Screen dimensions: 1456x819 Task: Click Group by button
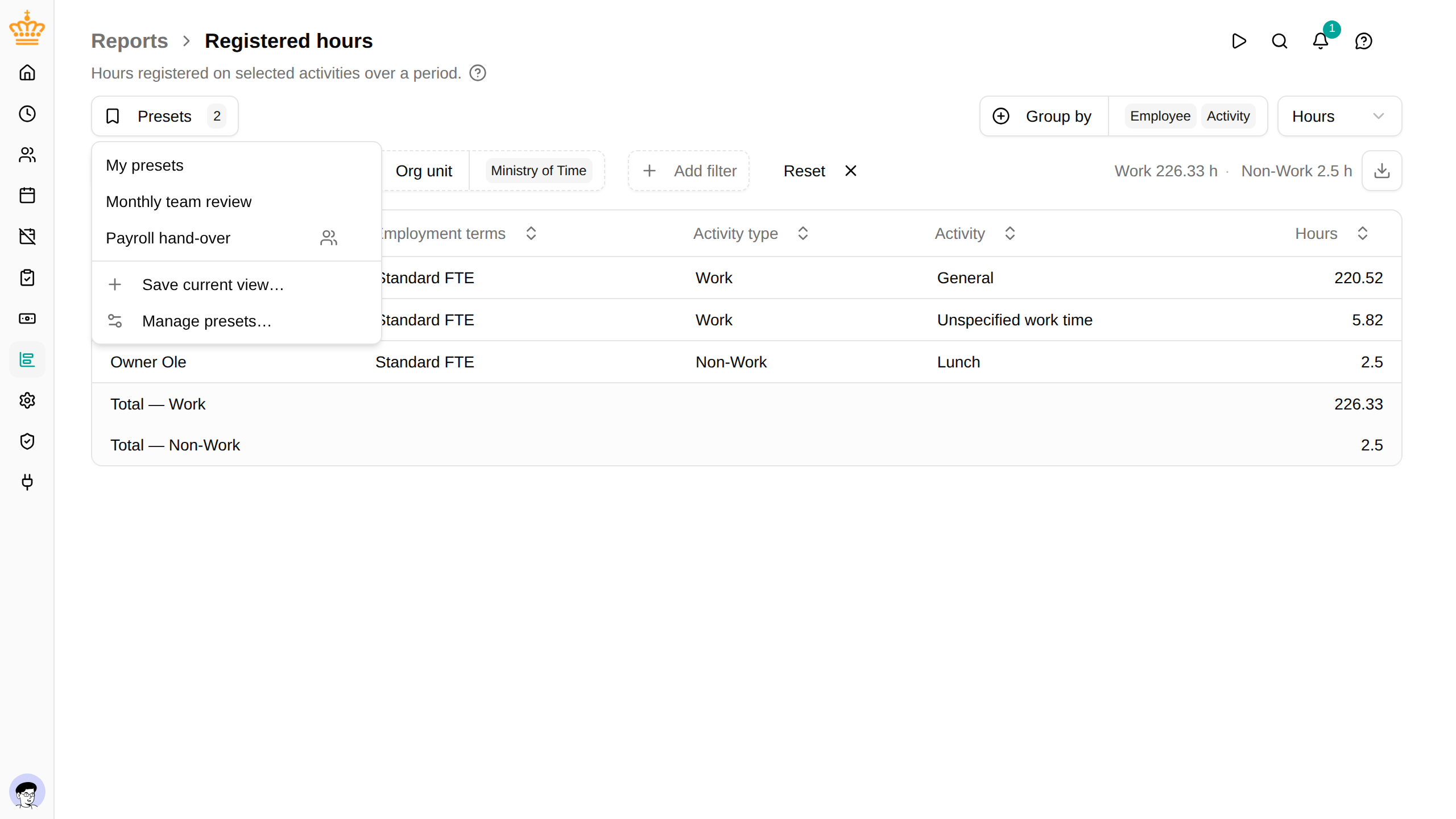(1044, 116)
